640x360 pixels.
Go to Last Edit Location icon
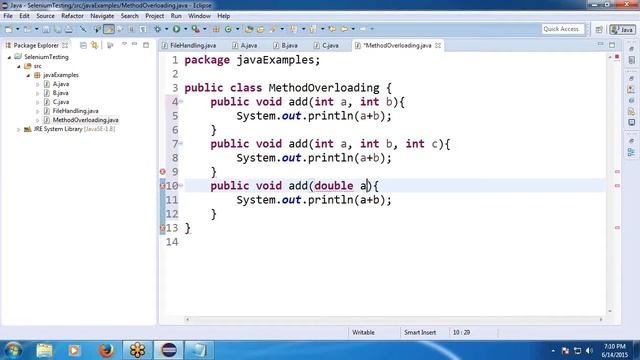(332, 29)
